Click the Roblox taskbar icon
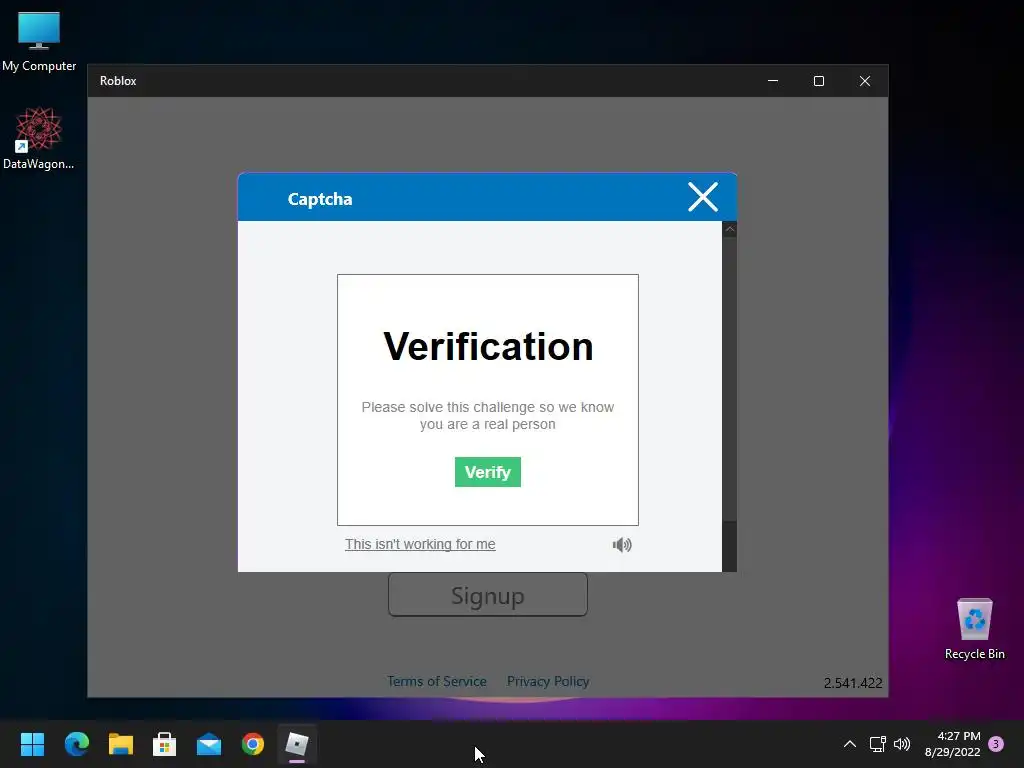This screenshot has height=768, width=1024. [x=297, y=744]
